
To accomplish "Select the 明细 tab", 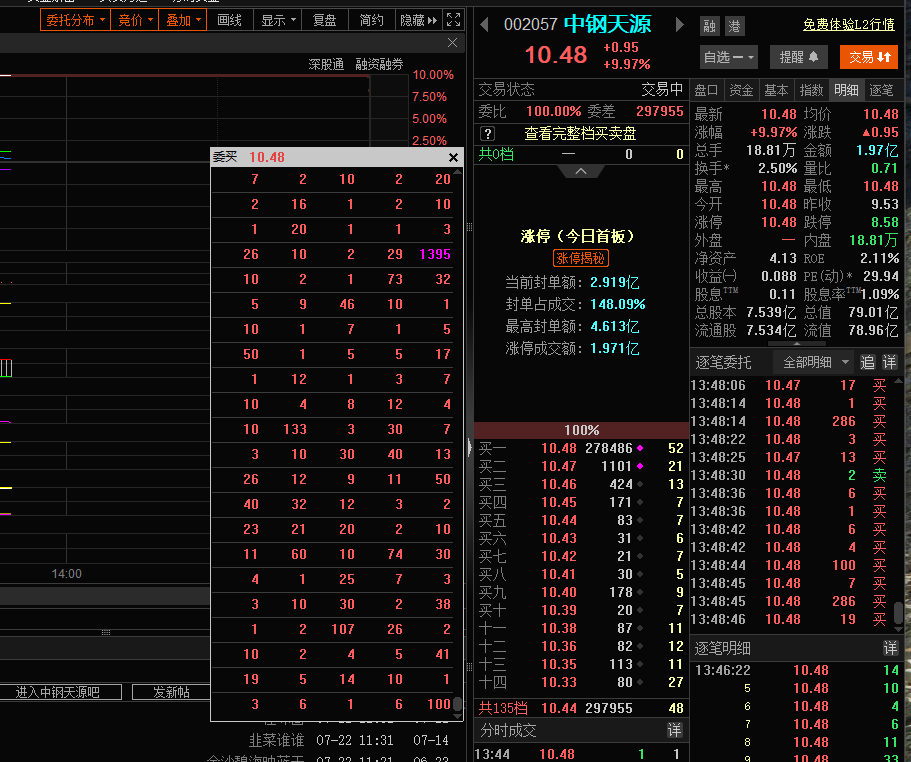I will (x=846, y=90).
